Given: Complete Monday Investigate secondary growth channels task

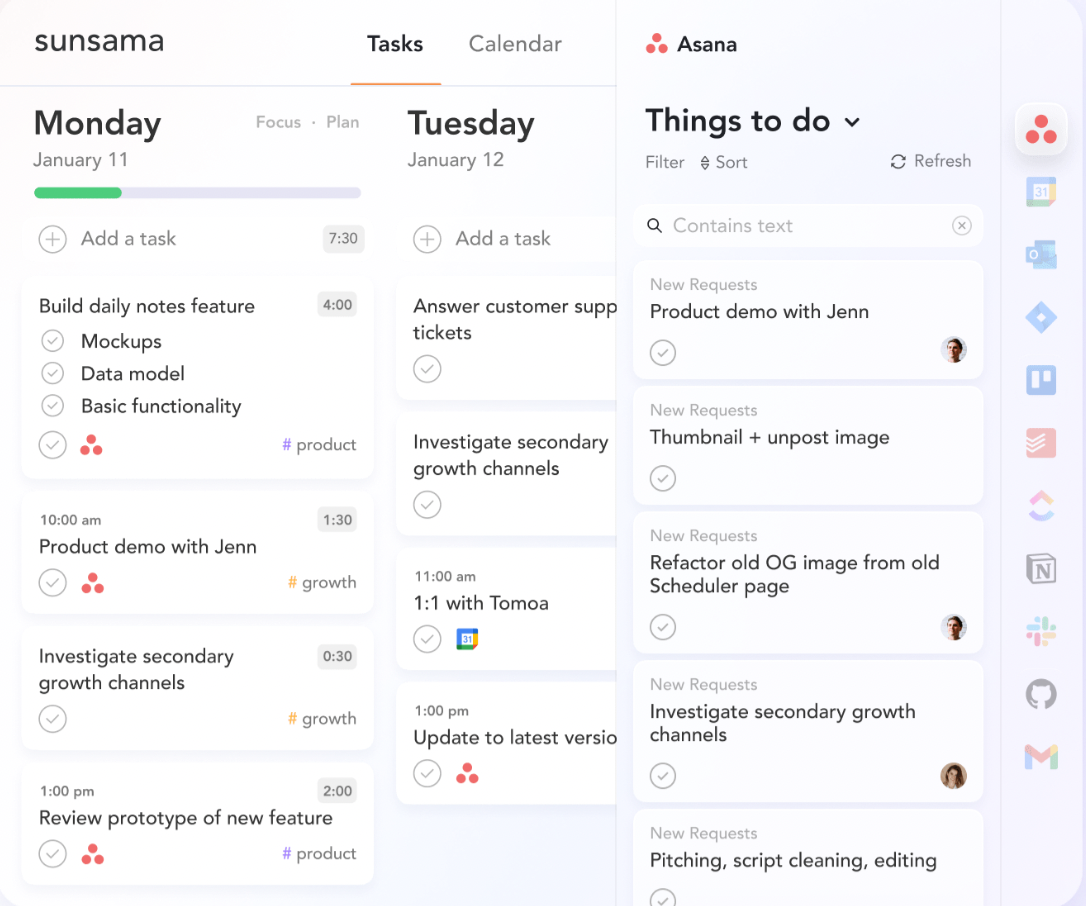Looking at the screenshot, I should tap(53, 719).
